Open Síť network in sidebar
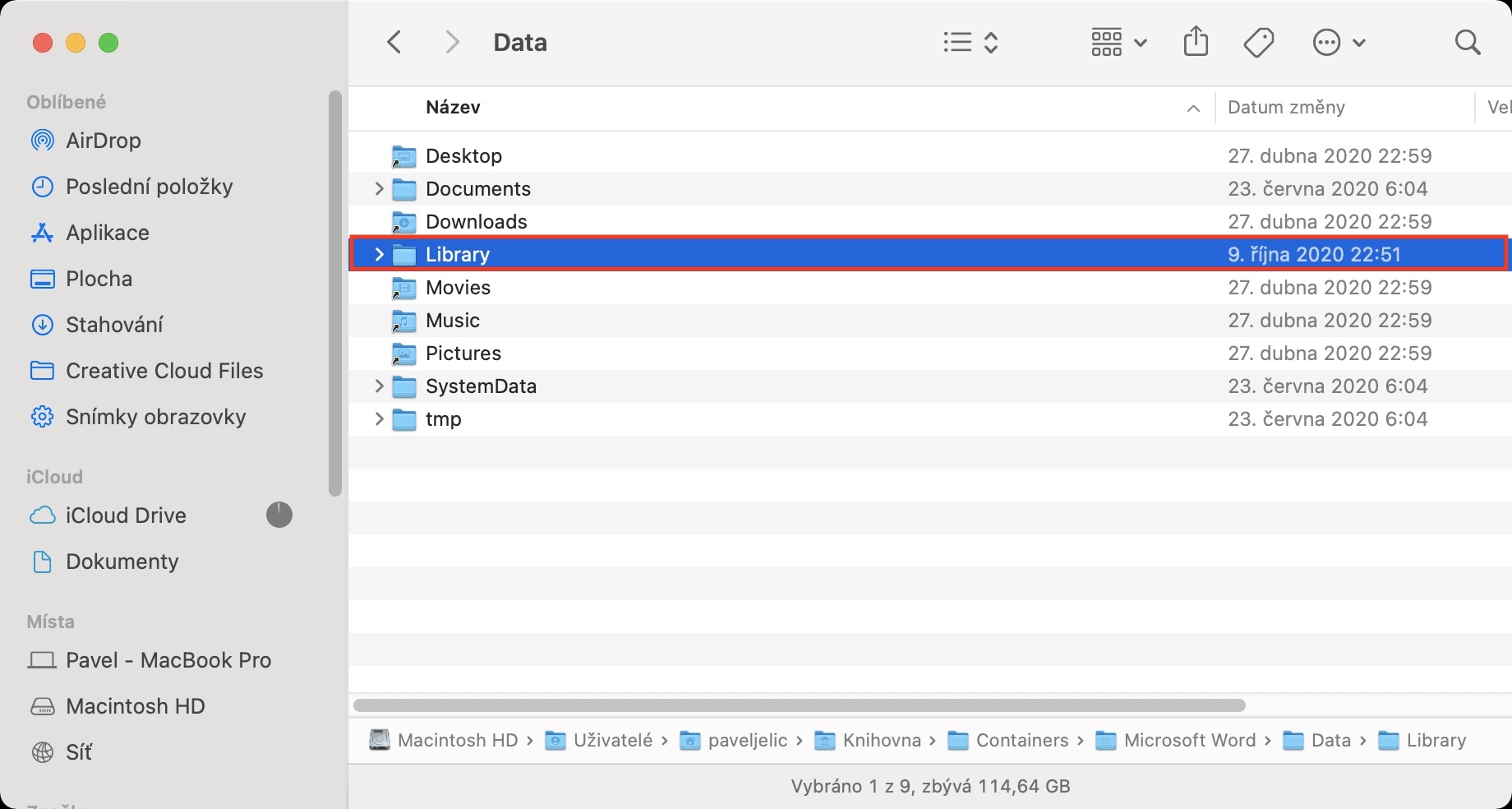Viewport: 1512px width, 809px height. click(79, 752)
